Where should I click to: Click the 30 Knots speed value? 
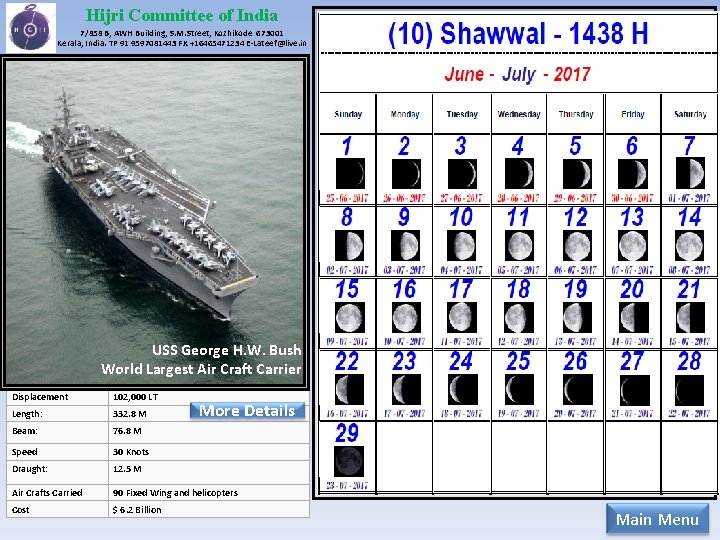click(131, 452)
